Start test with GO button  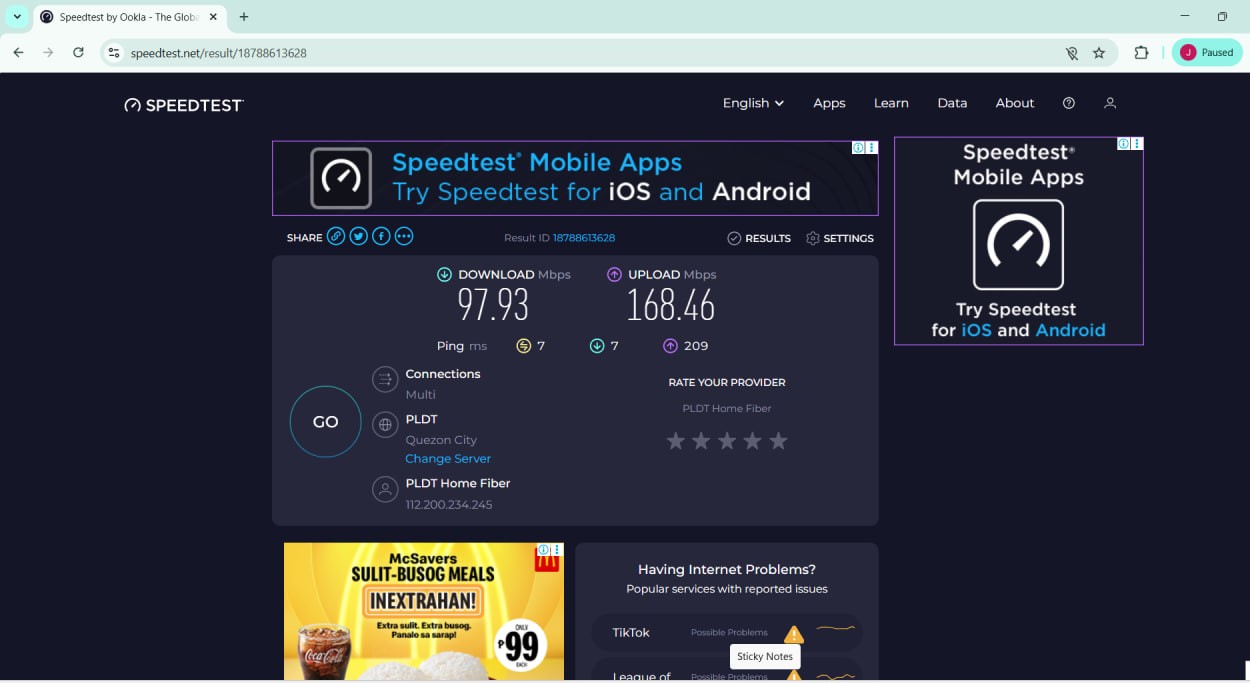tap(325, 422)
